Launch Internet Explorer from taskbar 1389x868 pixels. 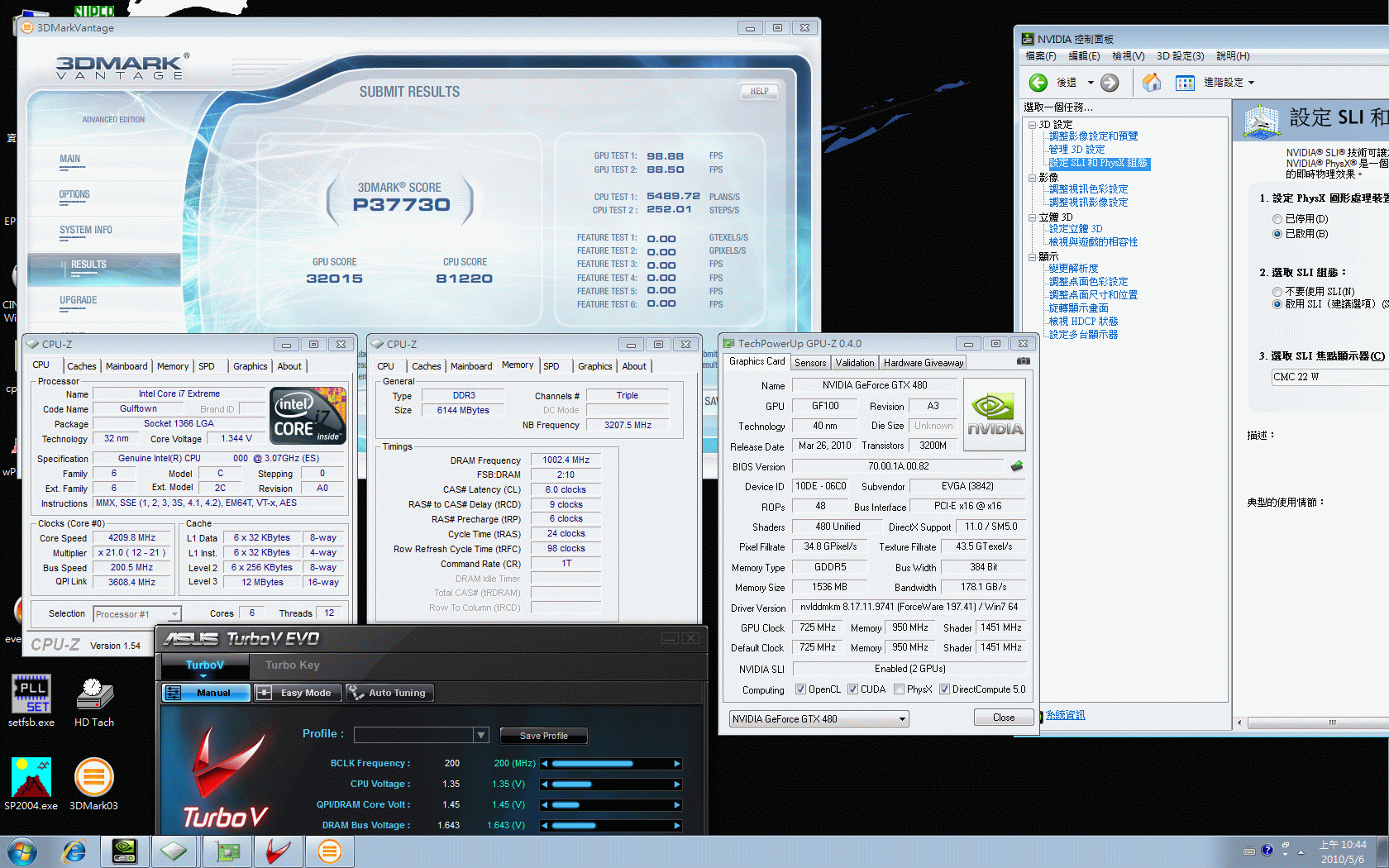pos(74,851)
